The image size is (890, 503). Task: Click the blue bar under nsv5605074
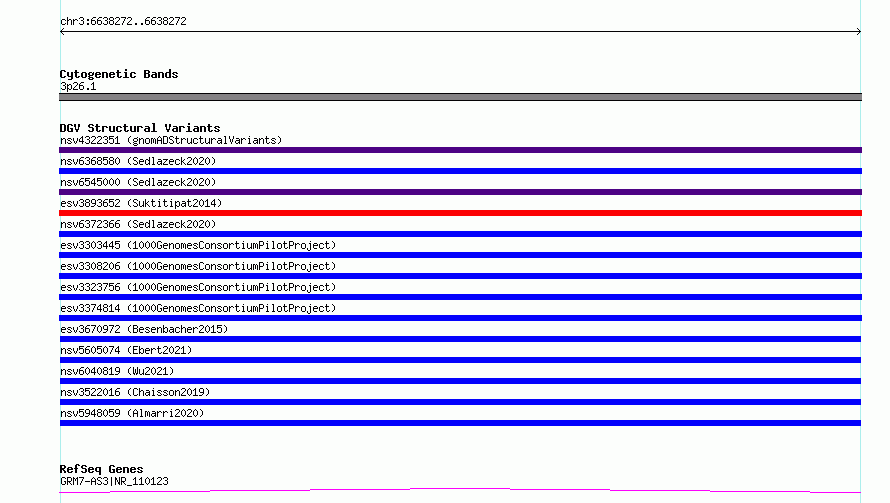(460, 360)
